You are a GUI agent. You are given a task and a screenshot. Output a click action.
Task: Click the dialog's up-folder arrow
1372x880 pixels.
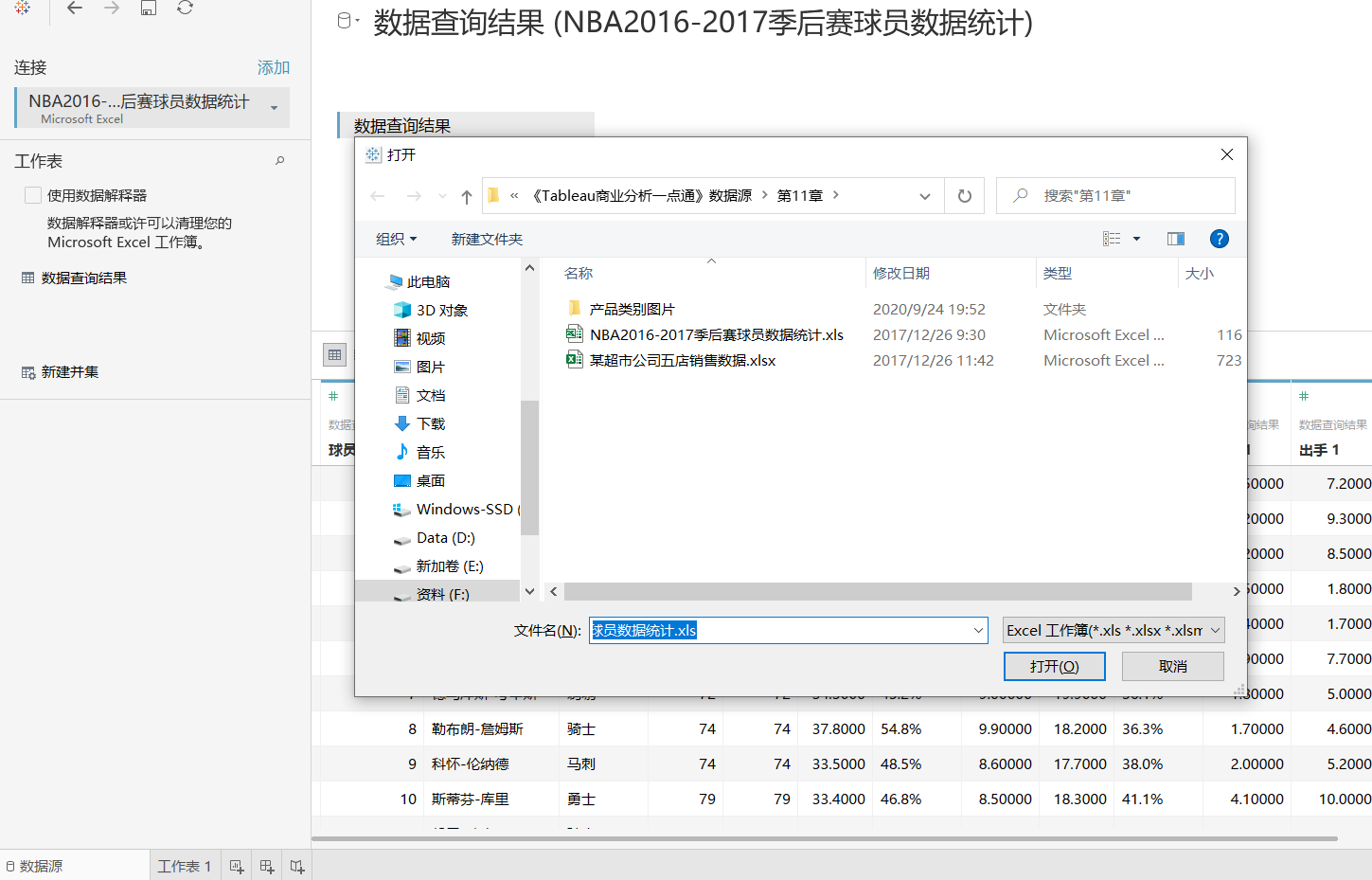point(466,196)
